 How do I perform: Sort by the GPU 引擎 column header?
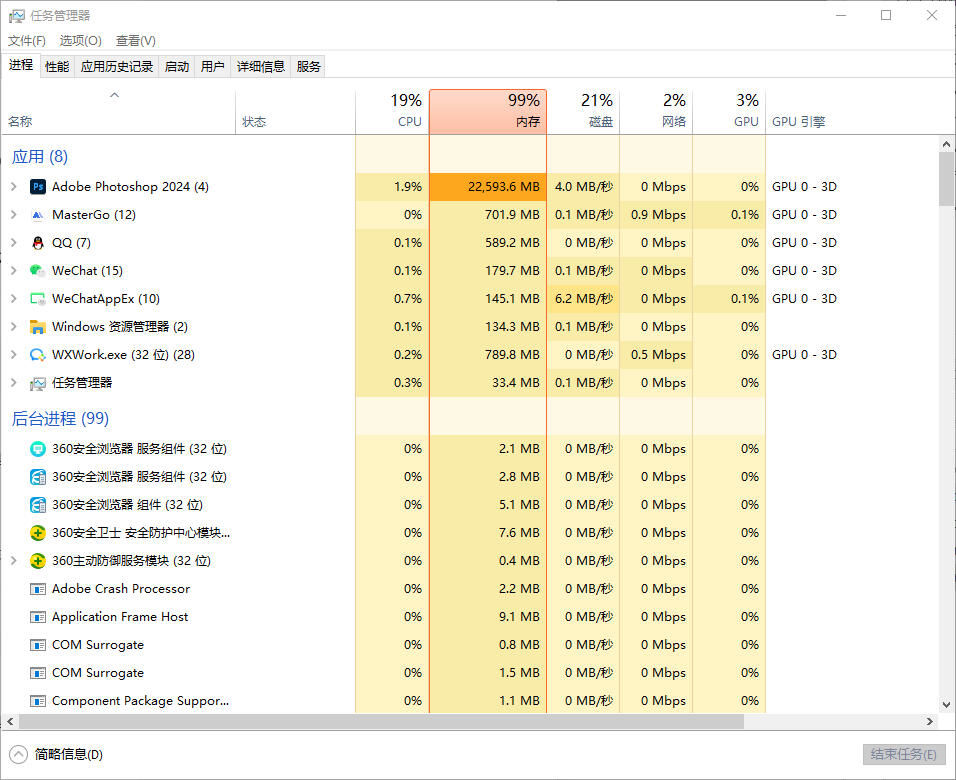(852, 112)
